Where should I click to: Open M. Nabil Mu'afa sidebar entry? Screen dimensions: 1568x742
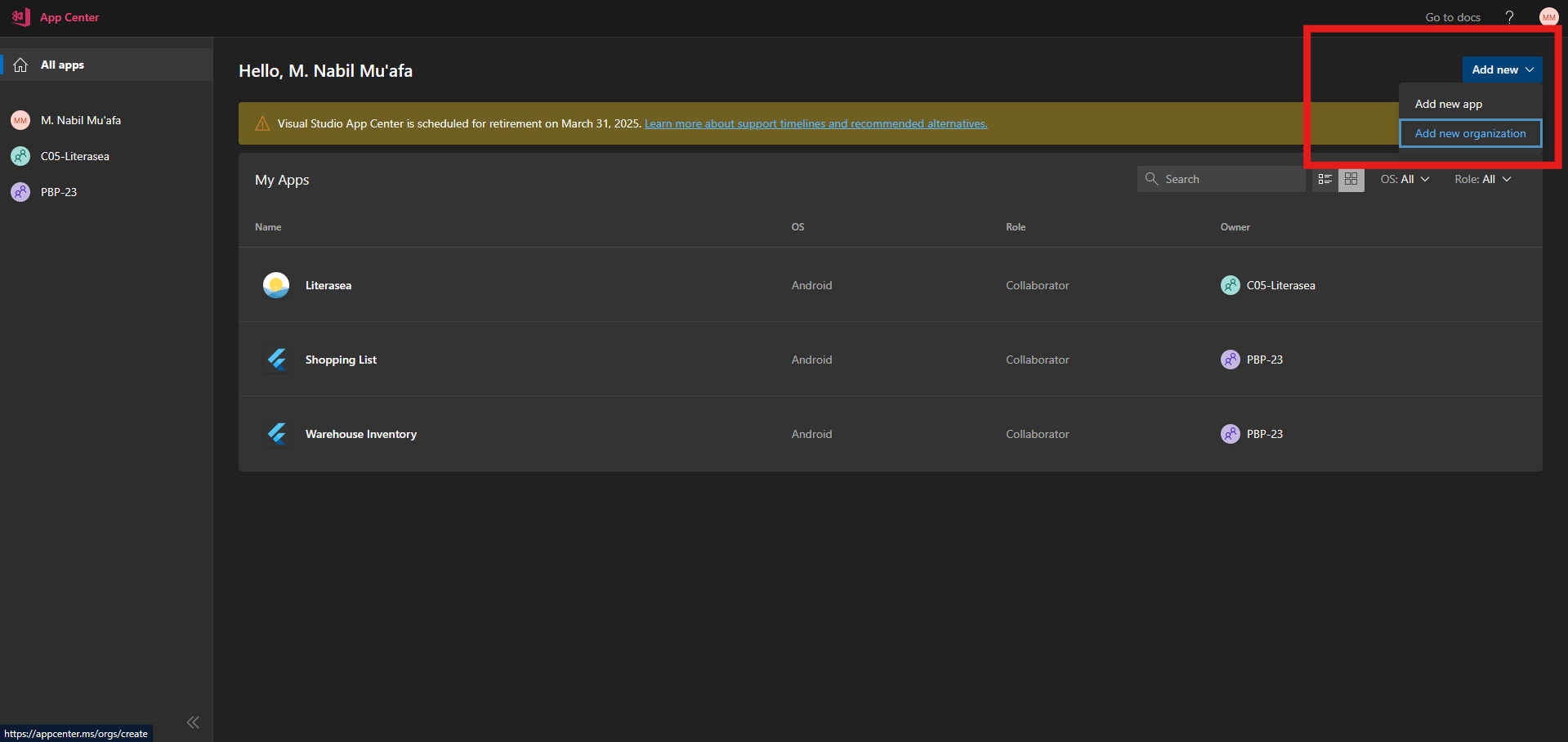(106, 120)
